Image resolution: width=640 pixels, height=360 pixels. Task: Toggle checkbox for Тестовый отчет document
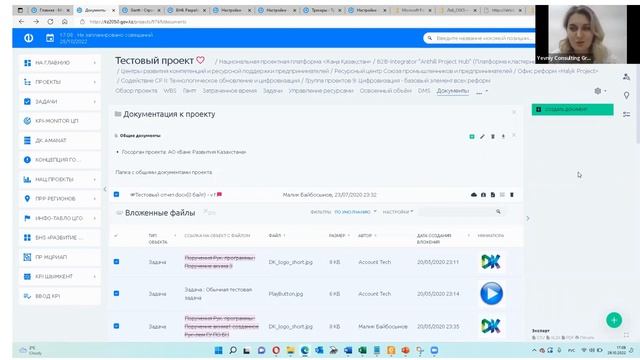(x=116, y=195)
